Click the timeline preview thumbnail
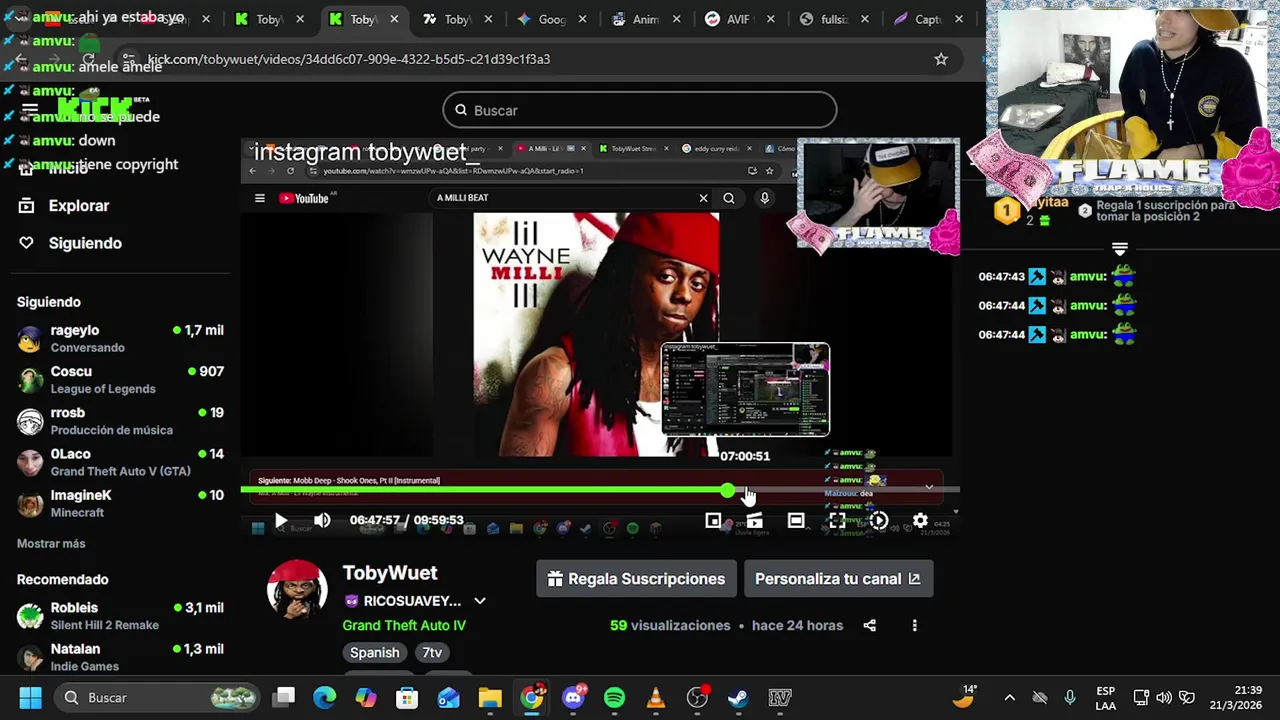Viewport: 1280px width, 720px height. point(745,390)
